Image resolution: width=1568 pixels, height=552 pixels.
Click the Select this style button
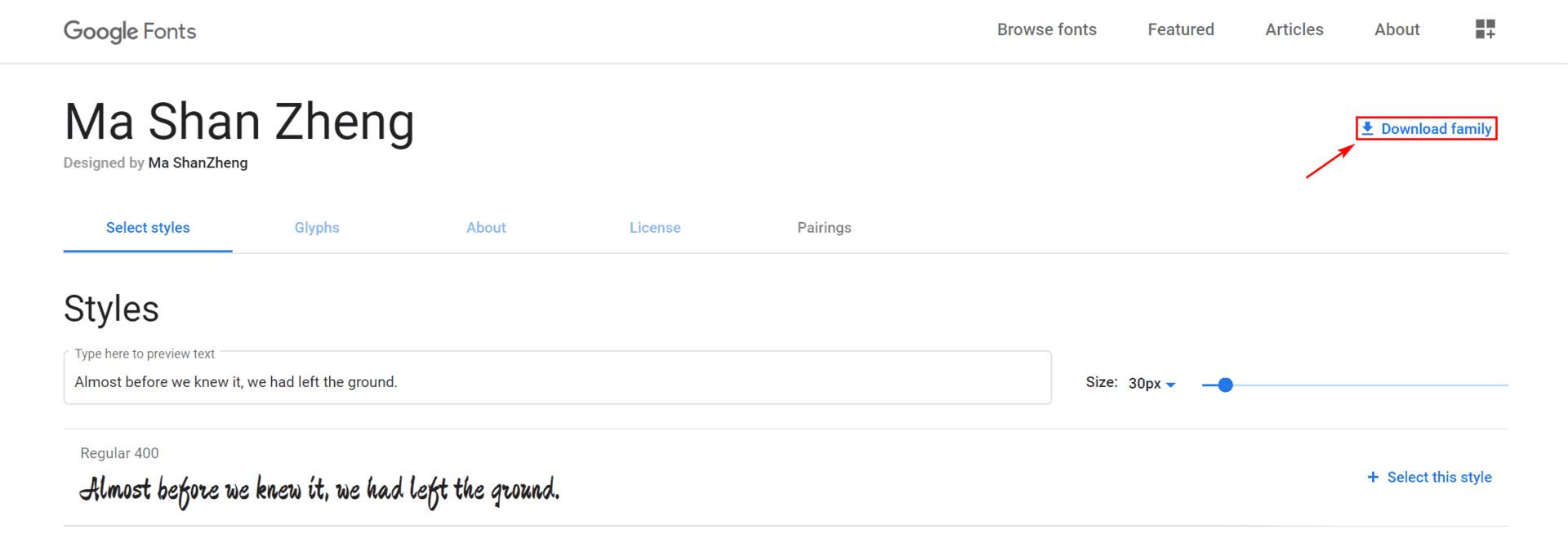click(x=1429, y=477)
